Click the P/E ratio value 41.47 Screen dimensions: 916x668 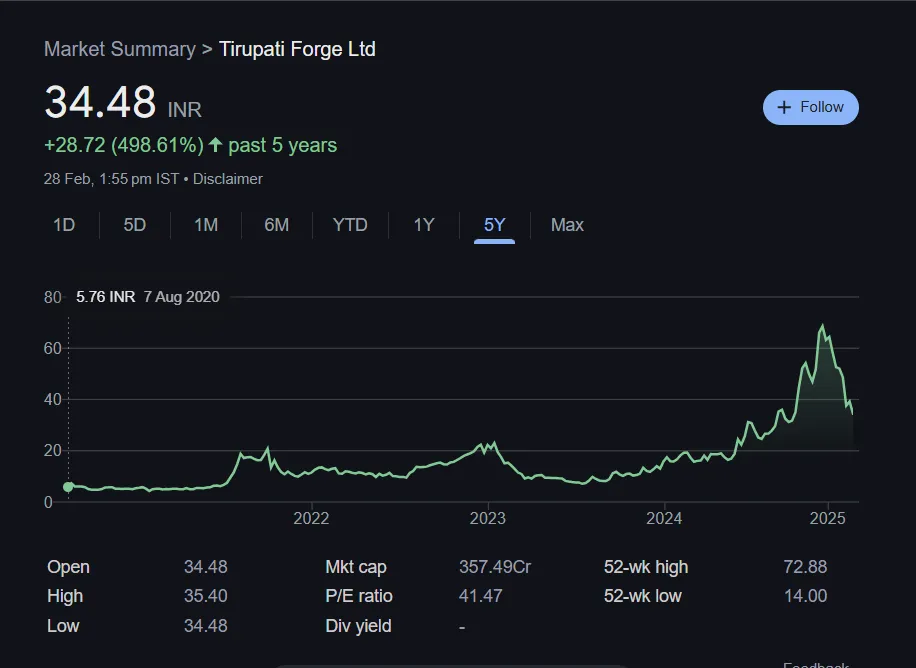[480, 596]
